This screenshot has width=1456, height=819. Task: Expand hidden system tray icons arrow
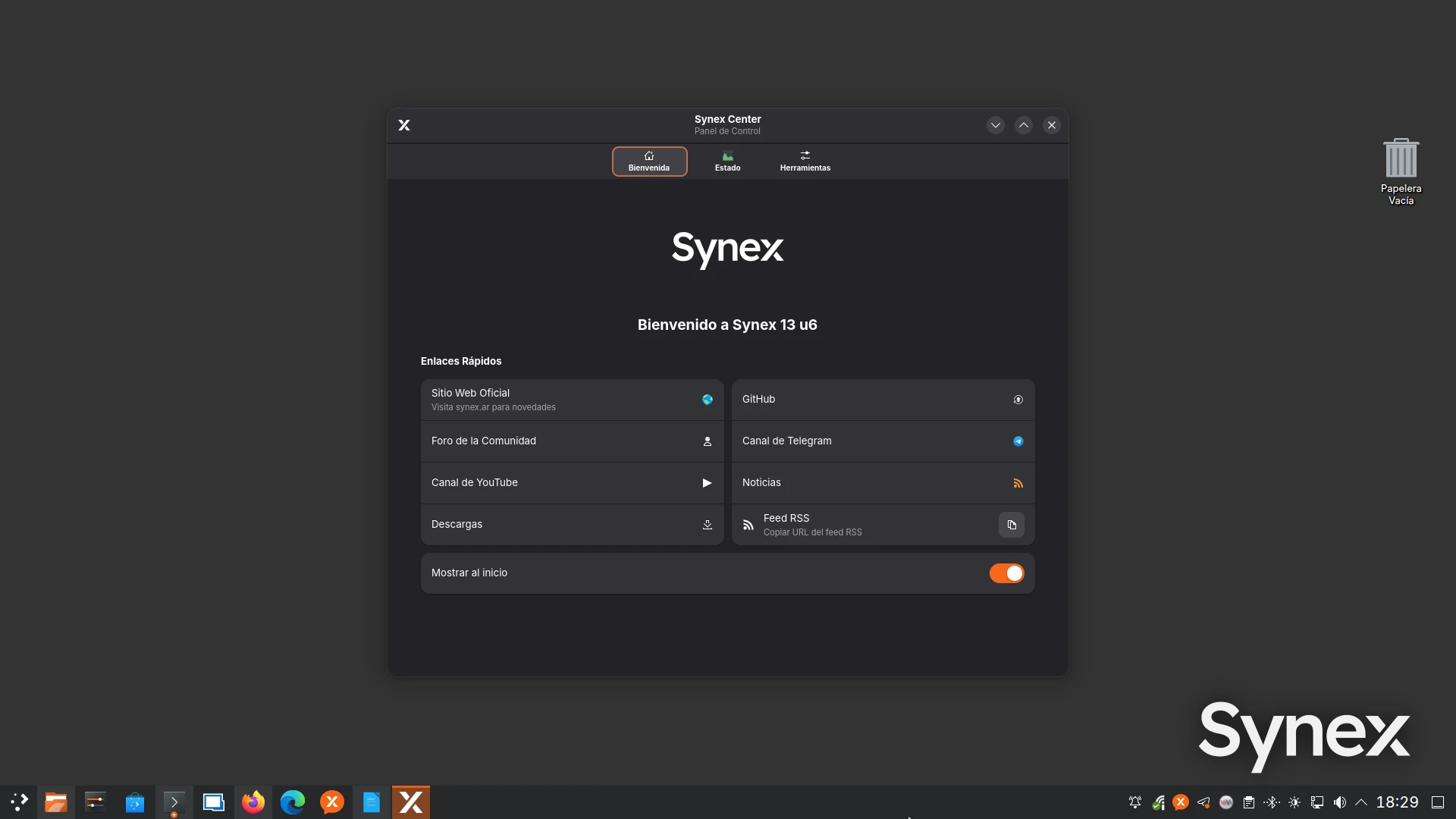[1361, 802]
